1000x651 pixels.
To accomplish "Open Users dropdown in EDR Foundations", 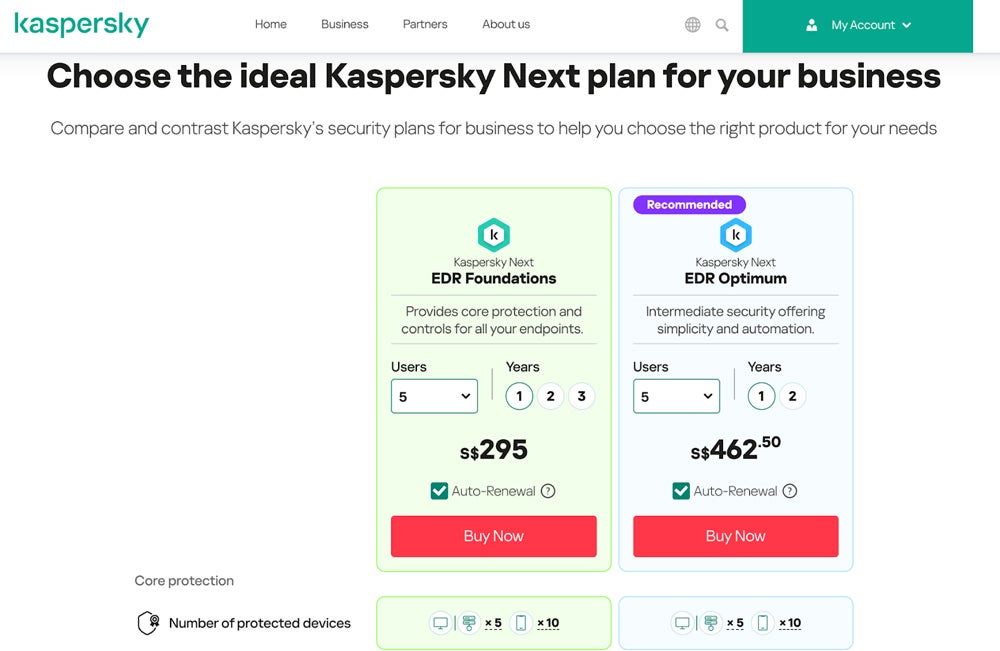I will point(434,396).
